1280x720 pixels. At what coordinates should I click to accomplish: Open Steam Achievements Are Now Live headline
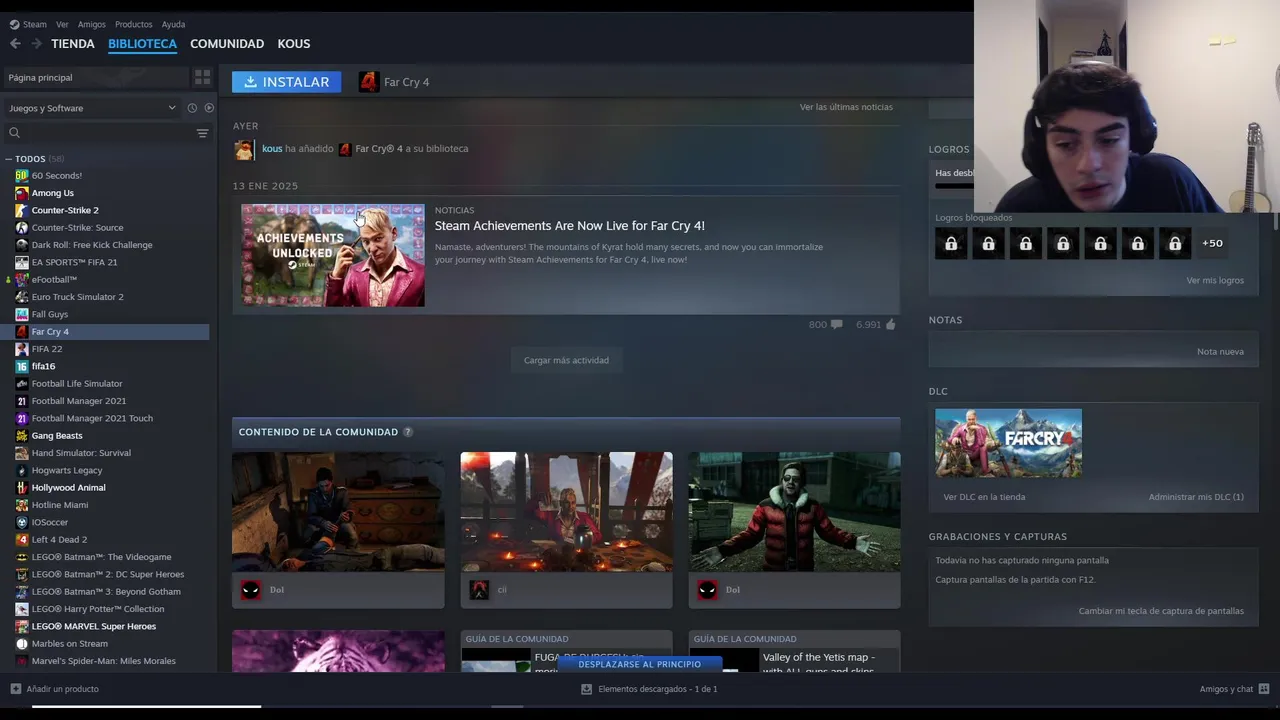tap(569, 226)
